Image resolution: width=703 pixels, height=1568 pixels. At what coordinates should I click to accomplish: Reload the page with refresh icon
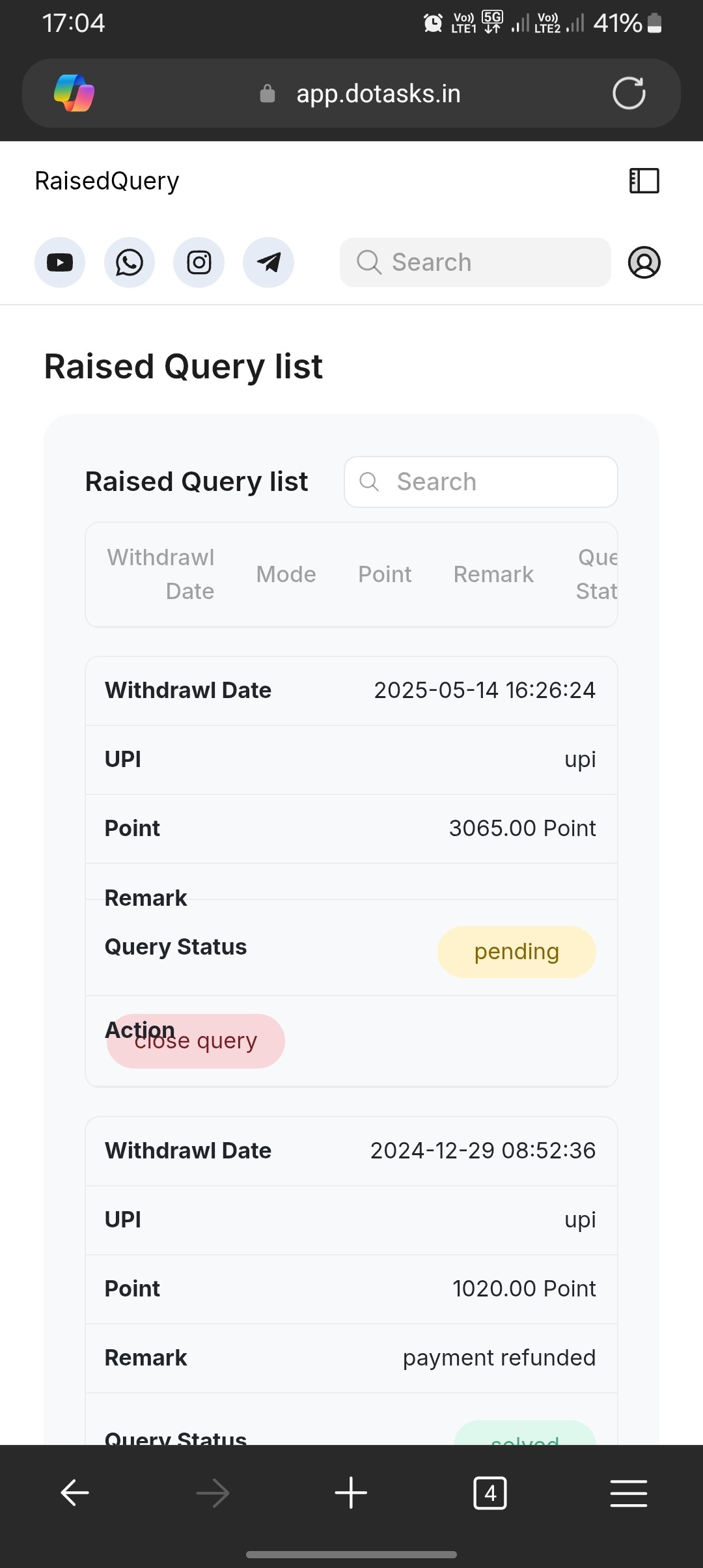coord(629,93)
